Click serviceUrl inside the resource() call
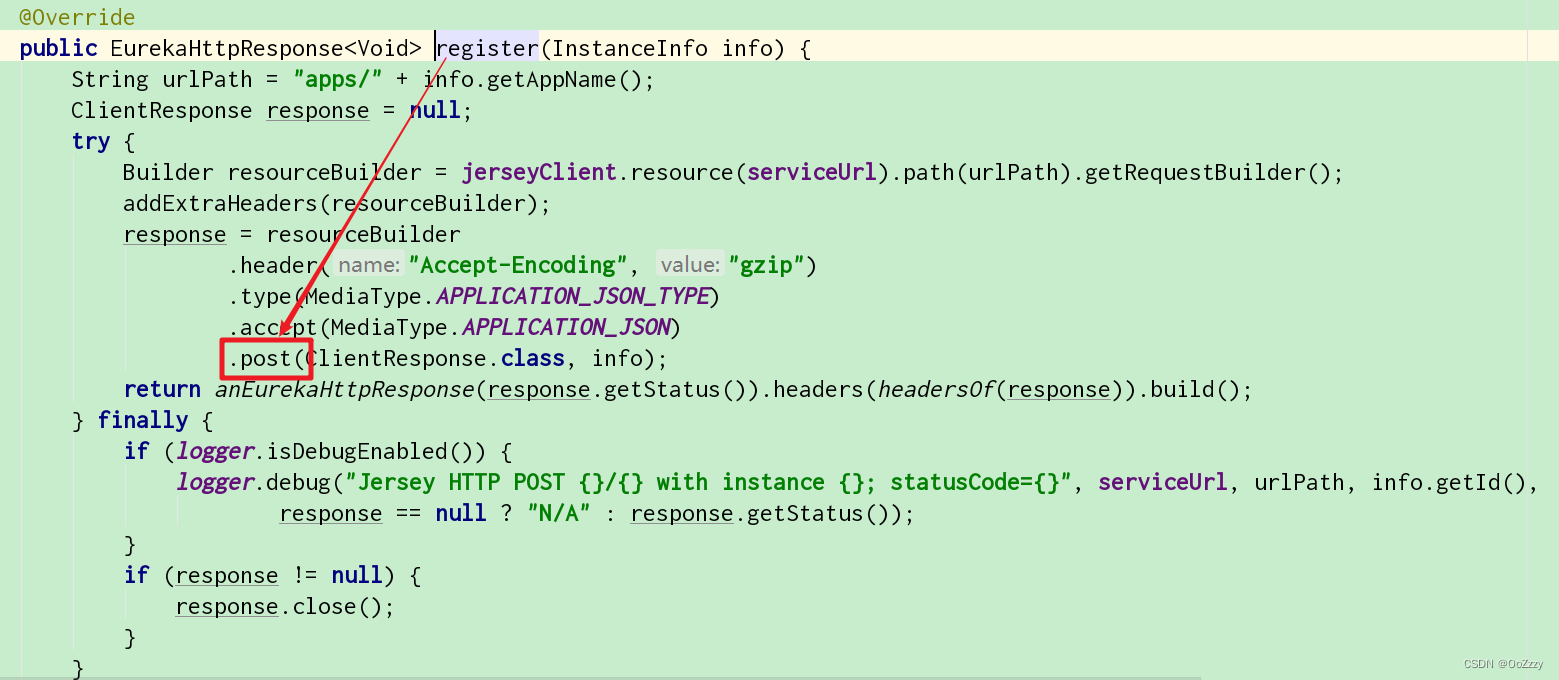Screen dimensions: 1559x680 (813, 172)
